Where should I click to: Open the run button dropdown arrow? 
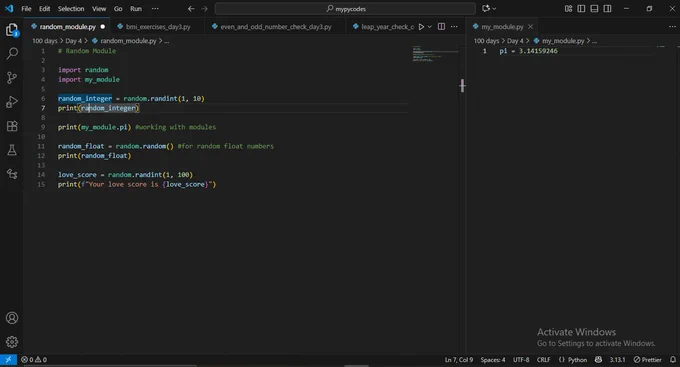click(430, 26)
